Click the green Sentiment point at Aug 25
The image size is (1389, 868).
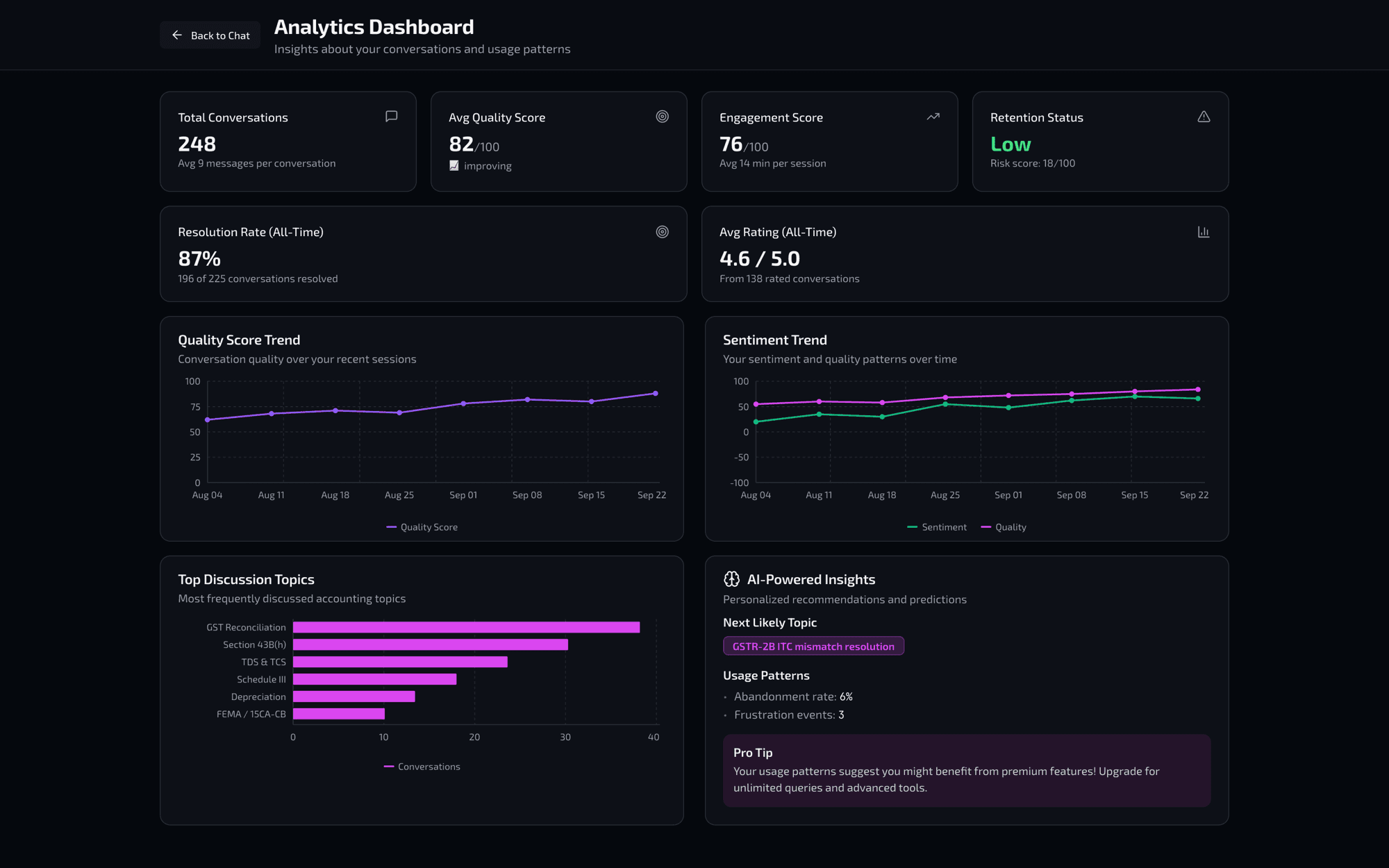pyautogui.click(x=945, y=404)
